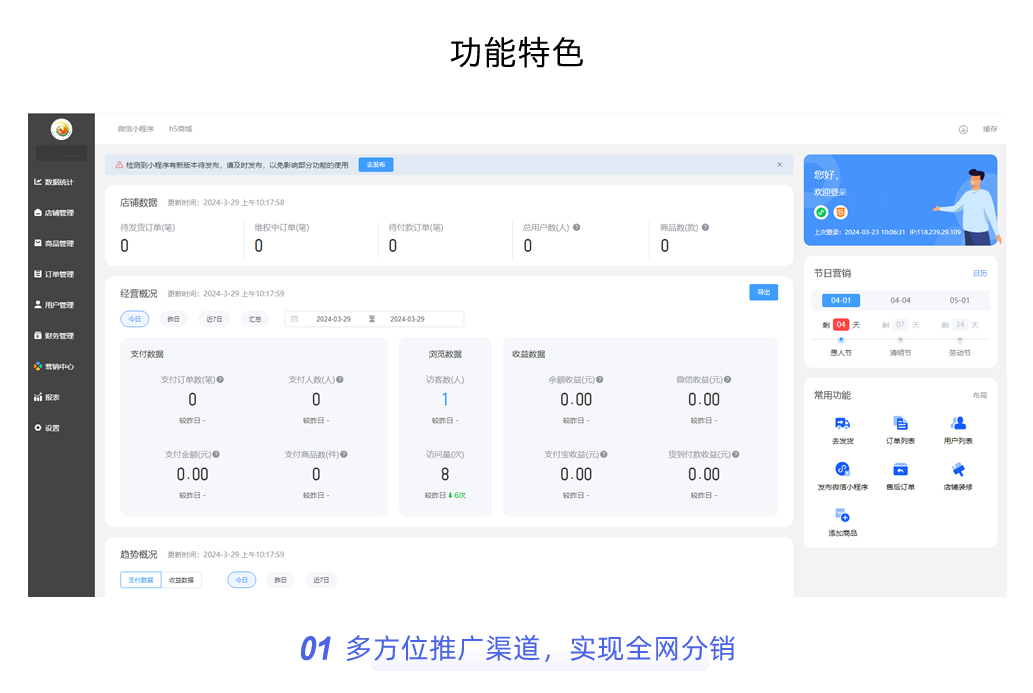Click the 导出 export button

tap(763, 292)
